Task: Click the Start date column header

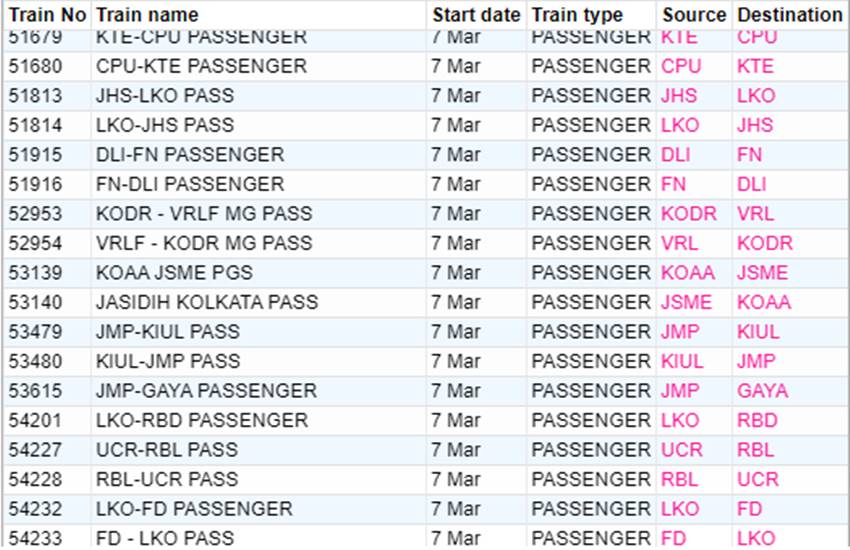Action: point(476,15)
